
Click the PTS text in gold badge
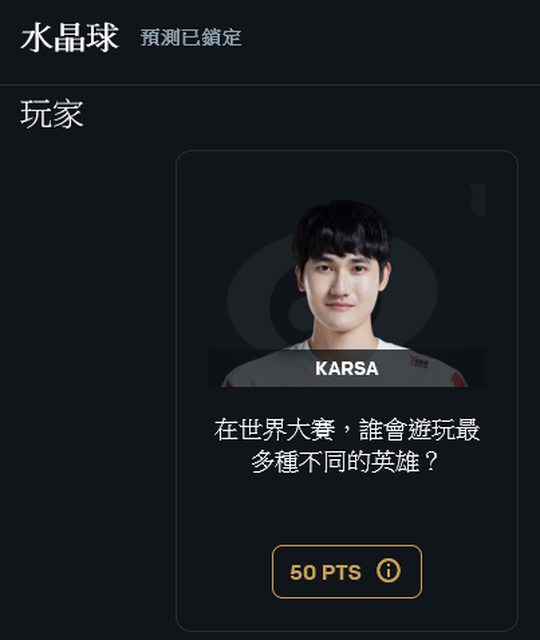click(341, 572)
